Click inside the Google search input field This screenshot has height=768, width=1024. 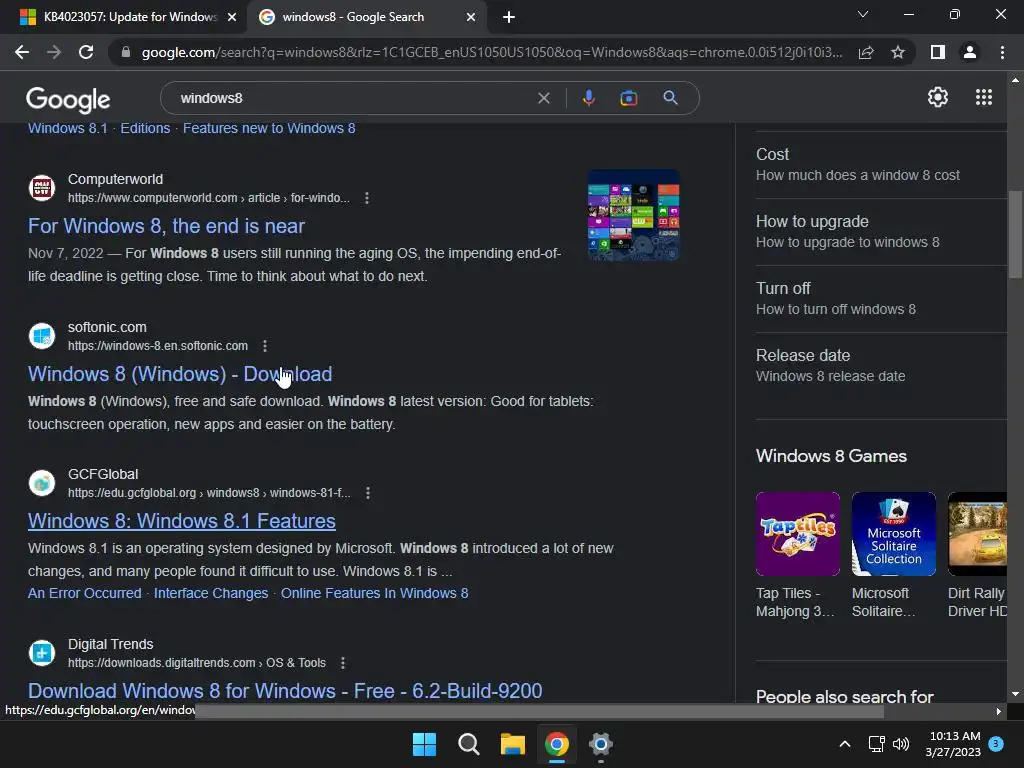(x=353, y=98)
